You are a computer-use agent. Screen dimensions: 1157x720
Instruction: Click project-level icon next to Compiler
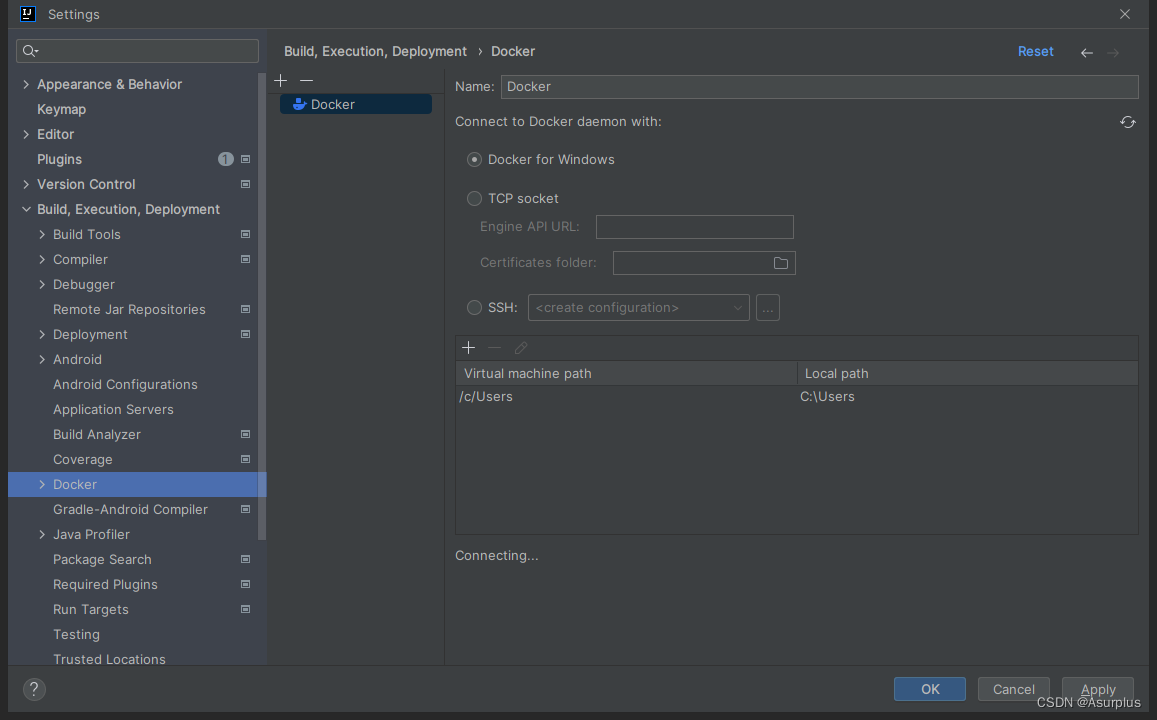pos(246,260)
